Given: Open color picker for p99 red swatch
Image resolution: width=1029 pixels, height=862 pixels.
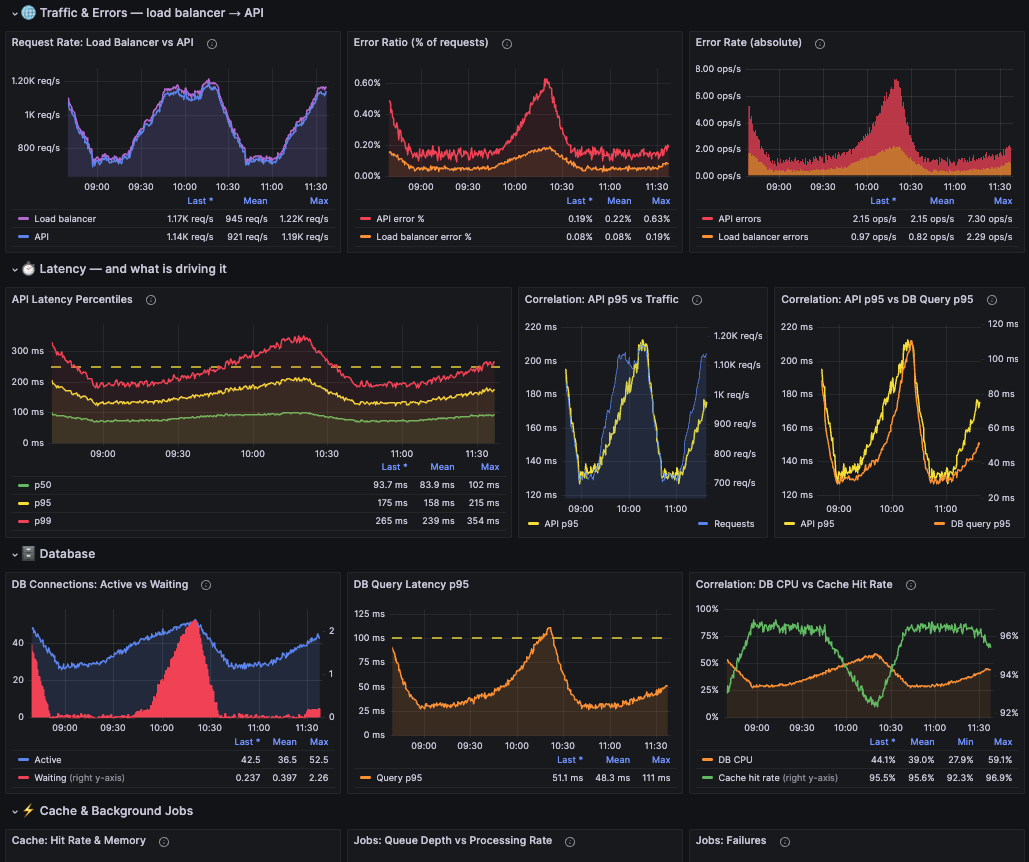Looking at the screenshot, I should coord(24,521).
